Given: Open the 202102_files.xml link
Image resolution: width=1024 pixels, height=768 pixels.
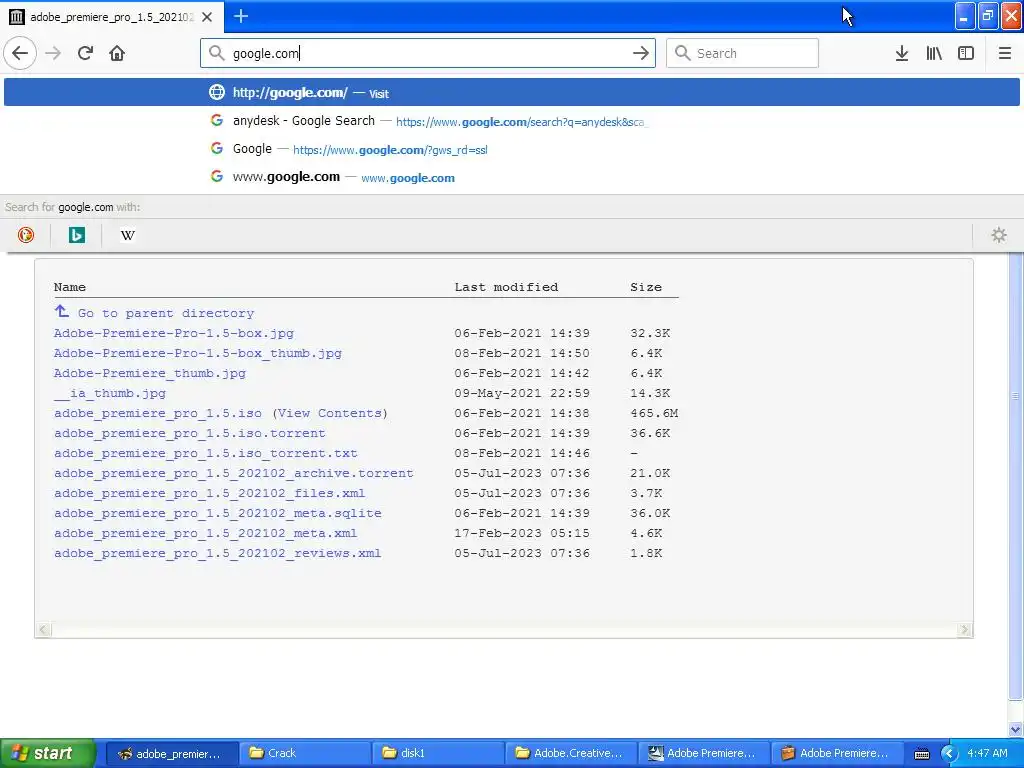Looking at the screenshot, I should pyautogui.click(x=209, y=493).
